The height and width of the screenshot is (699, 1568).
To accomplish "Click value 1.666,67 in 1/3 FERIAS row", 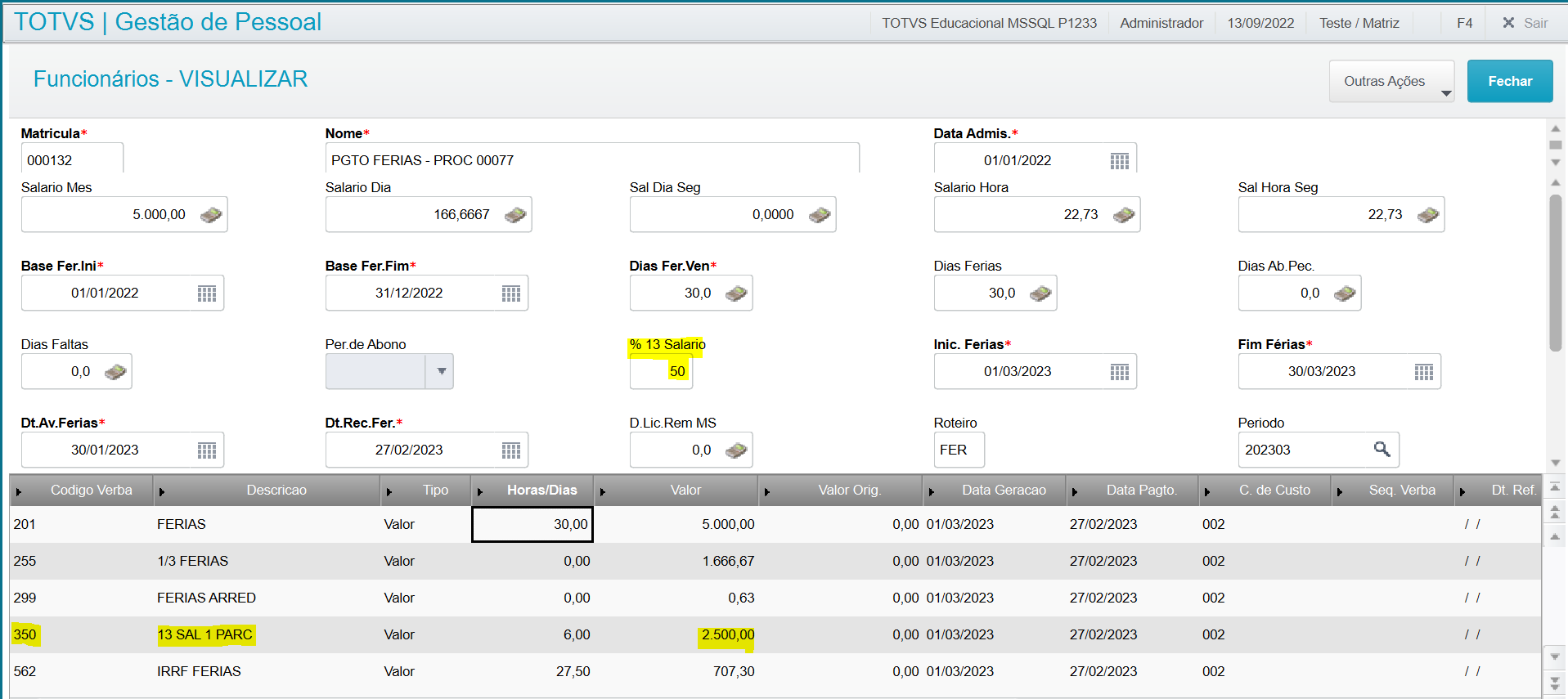I will 728,561.
